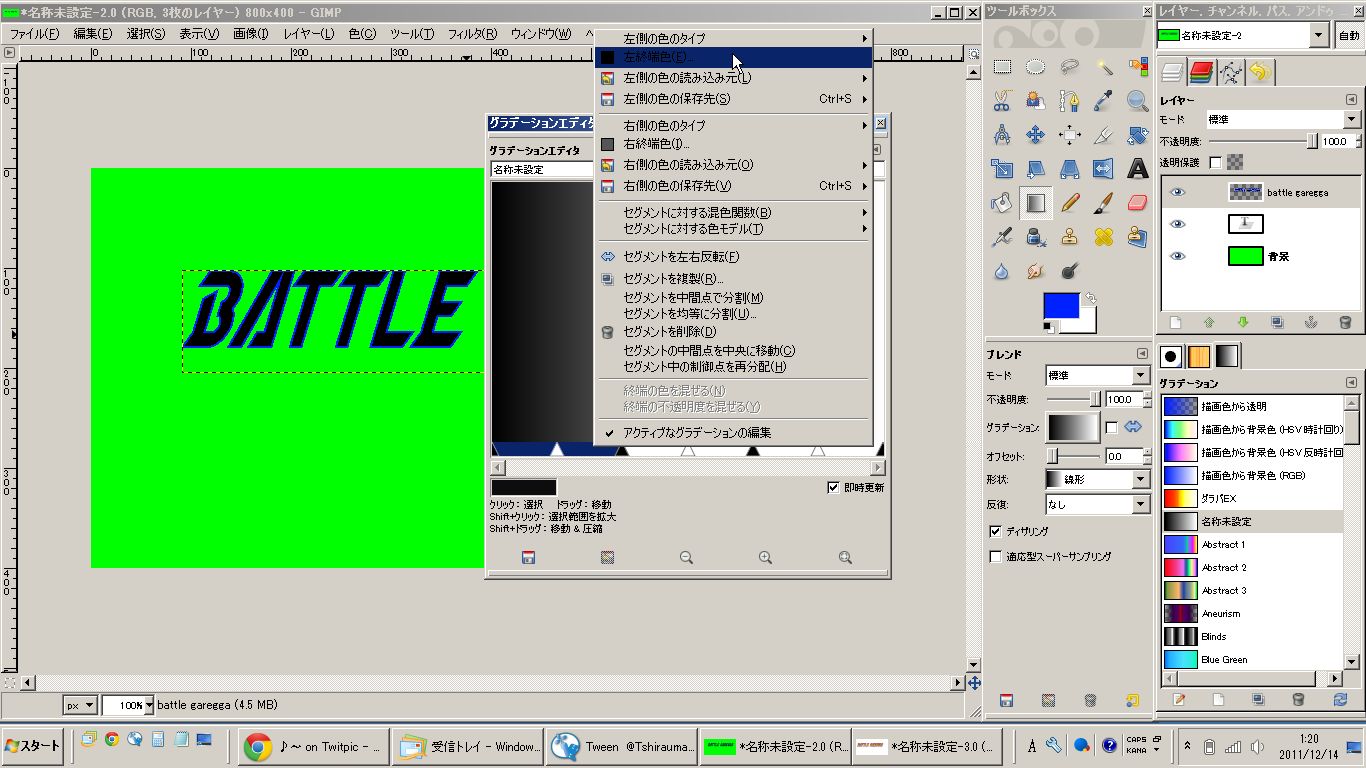1366x768 pixels.
Task: Toggle visibility of the text layer
Action: [x=1177, y=224]
